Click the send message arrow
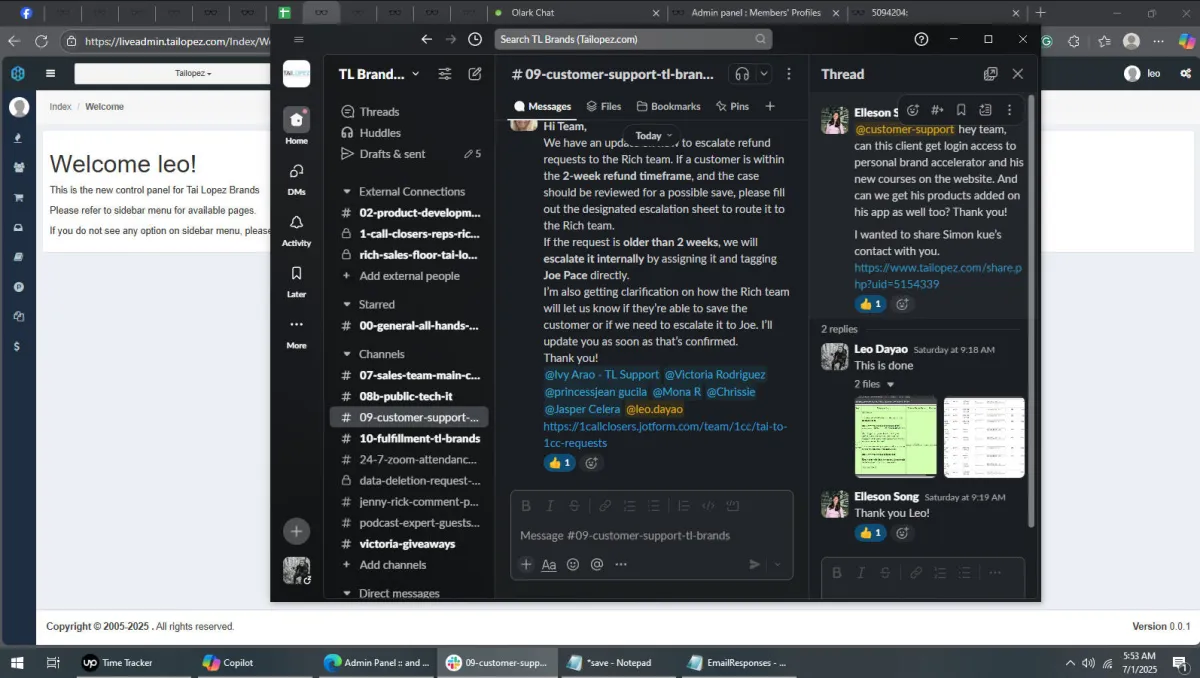 pos(755,564)
